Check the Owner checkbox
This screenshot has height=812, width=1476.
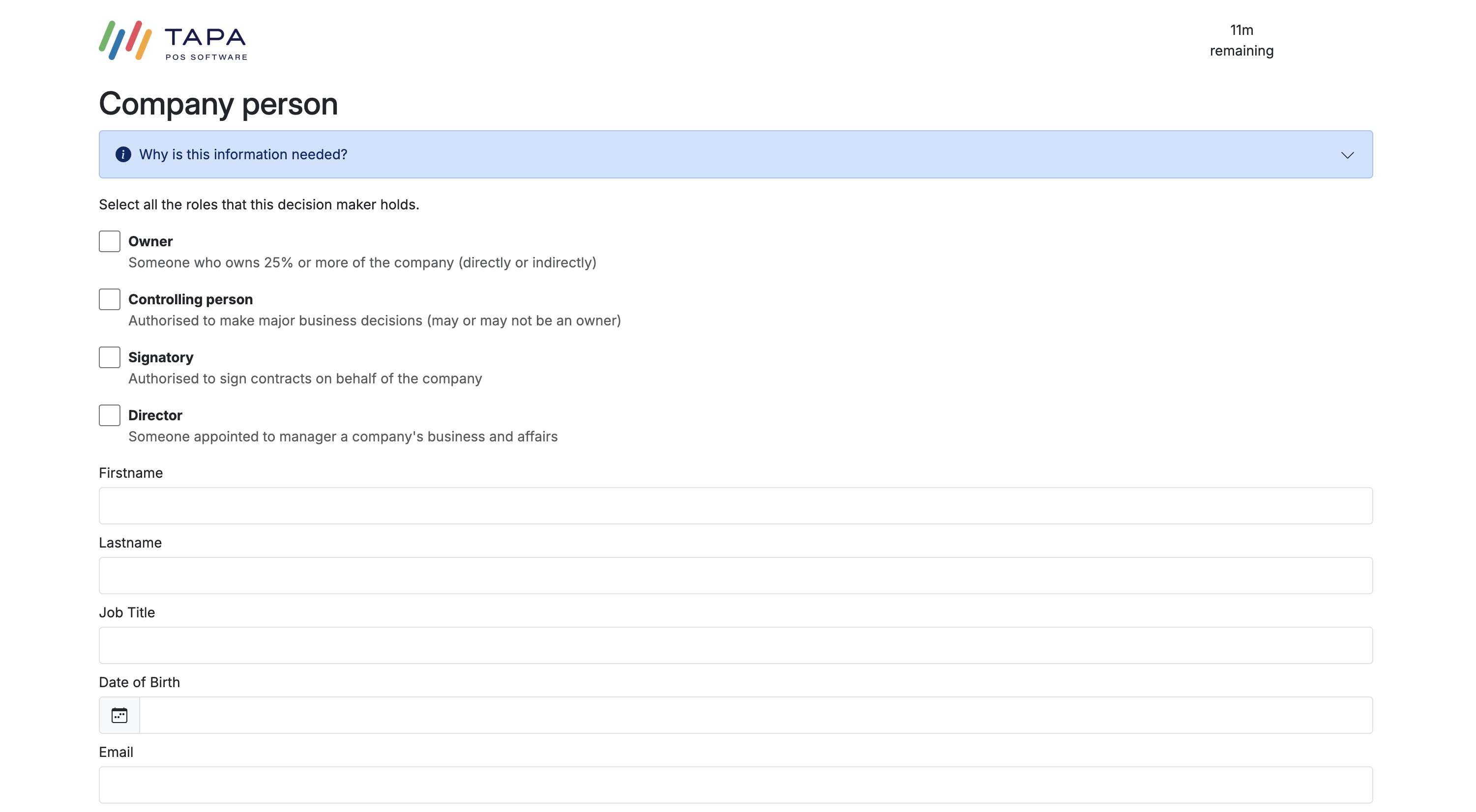[x=109, y=241]
